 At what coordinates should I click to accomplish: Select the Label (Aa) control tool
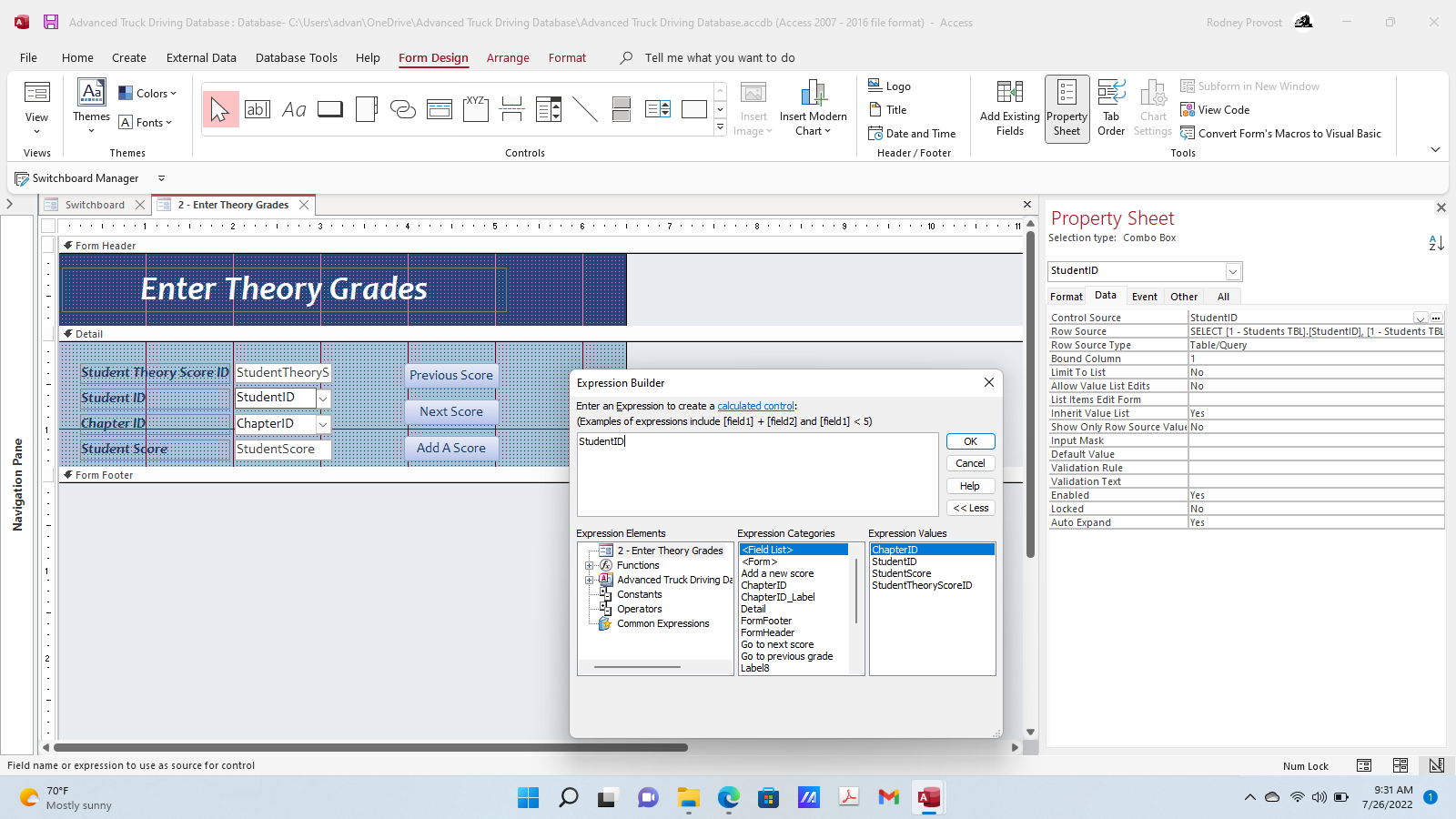point(294,109)
